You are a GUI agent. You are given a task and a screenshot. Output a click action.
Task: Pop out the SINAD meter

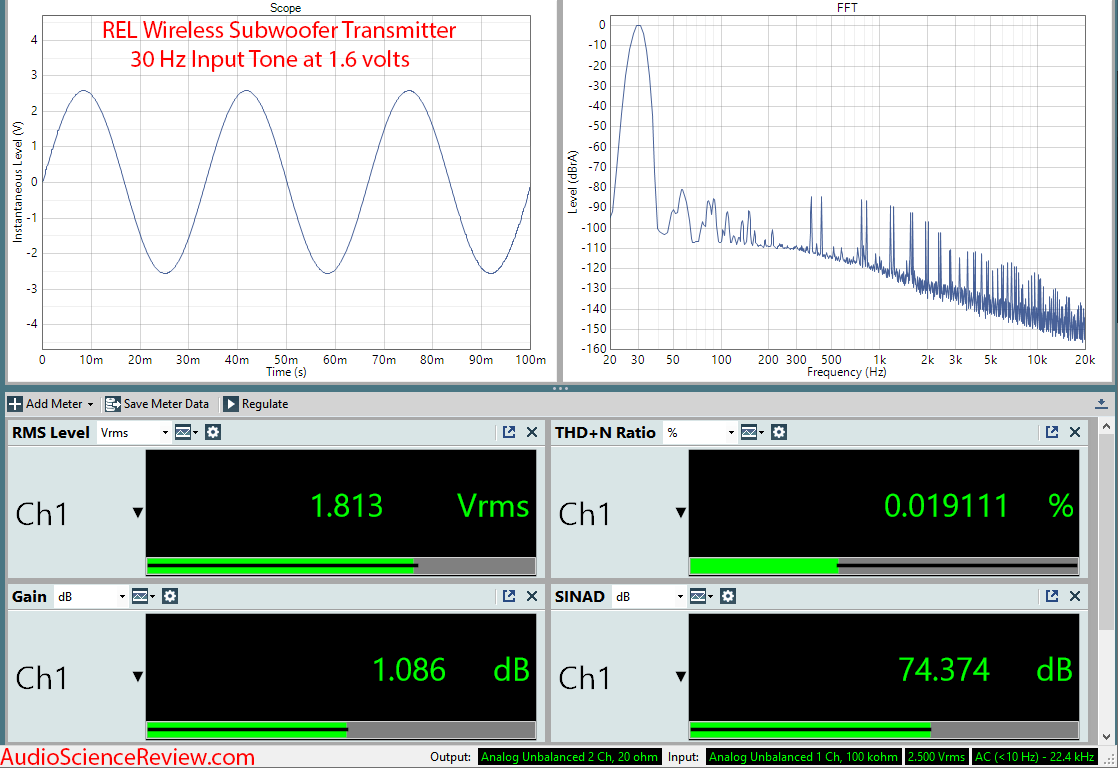(1052, 596)
